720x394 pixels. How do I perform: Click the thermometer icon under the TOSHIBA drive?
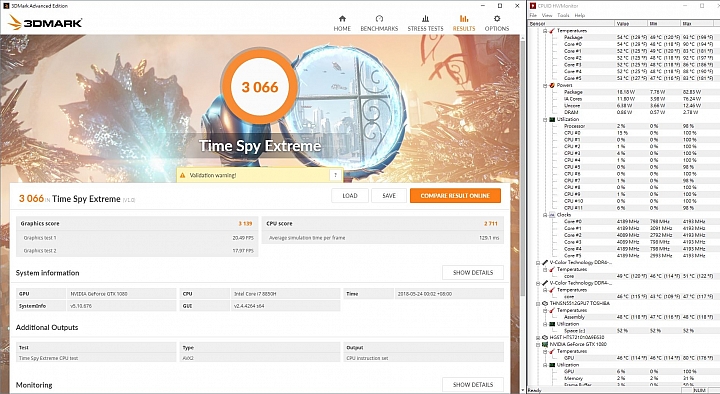click(552, 310)
